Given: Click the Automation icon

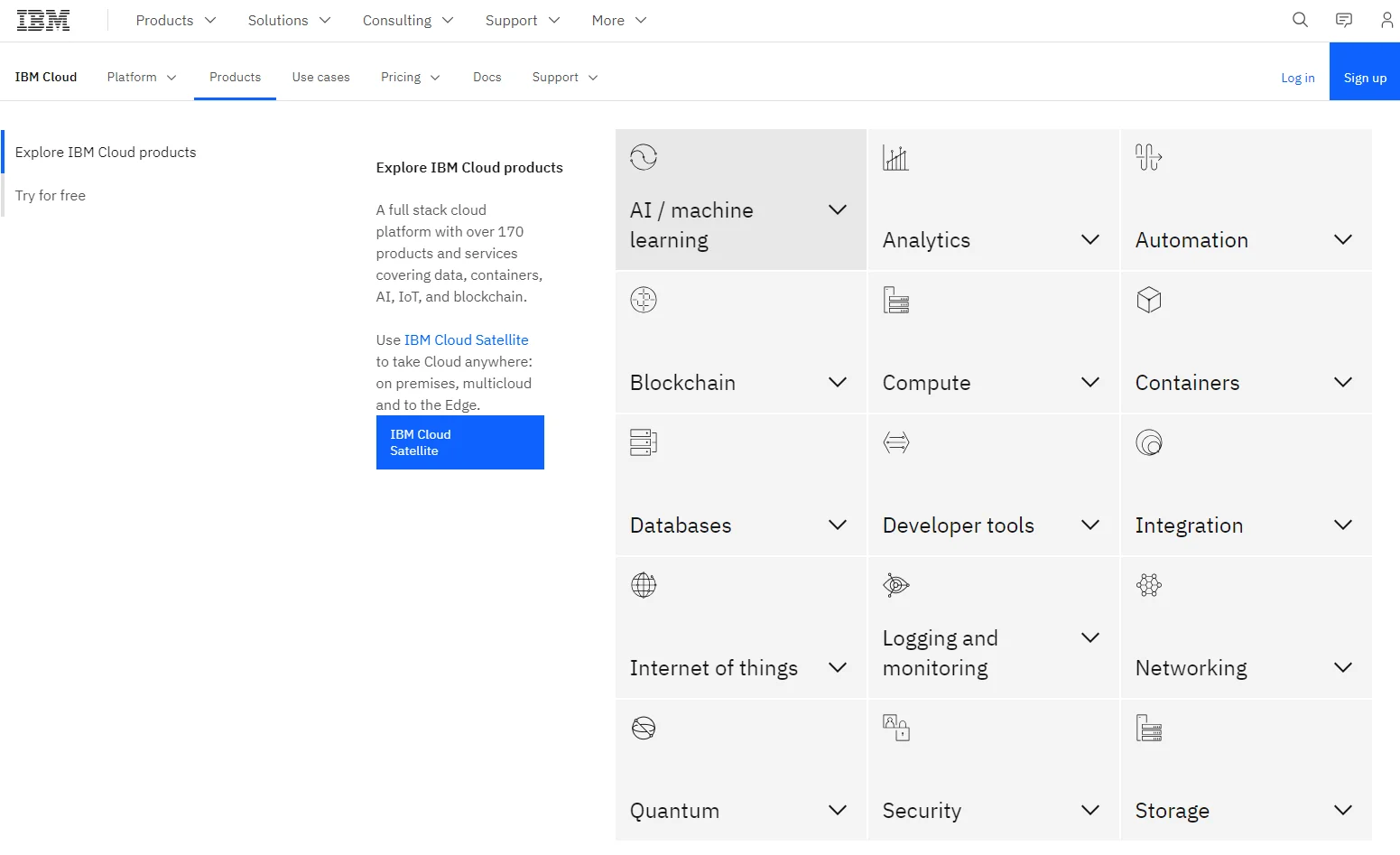Looking at the screenshot, I should point(1149,157).
